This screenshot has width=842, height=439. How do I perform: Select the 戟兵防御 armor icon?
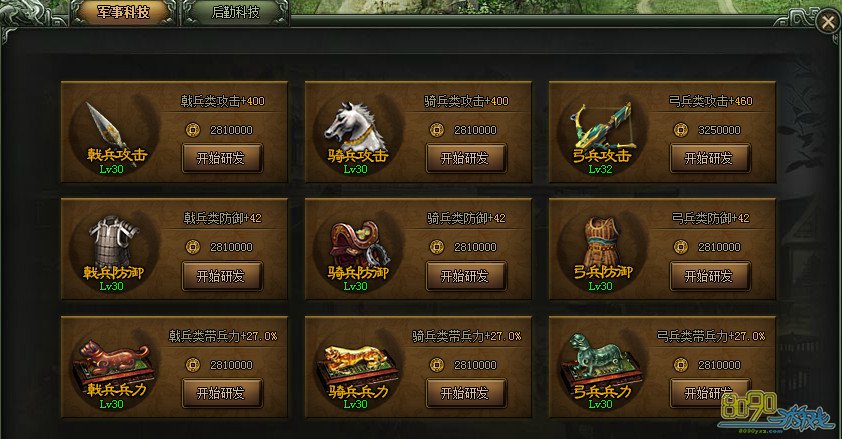point(113,252)
